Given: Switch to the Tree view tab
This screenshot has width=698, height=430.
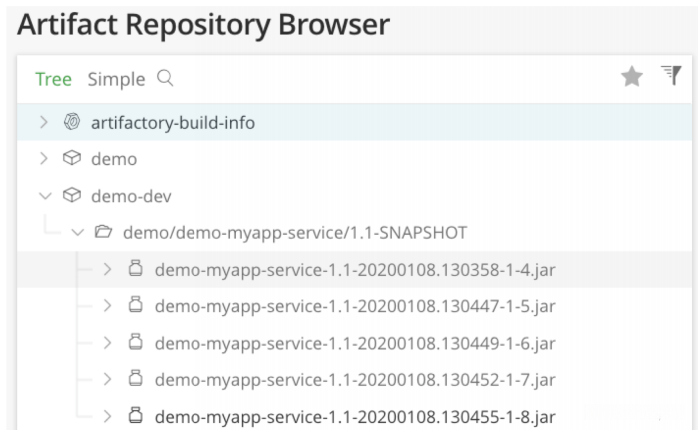Looking at the screenshot, I should click(53, 78).
